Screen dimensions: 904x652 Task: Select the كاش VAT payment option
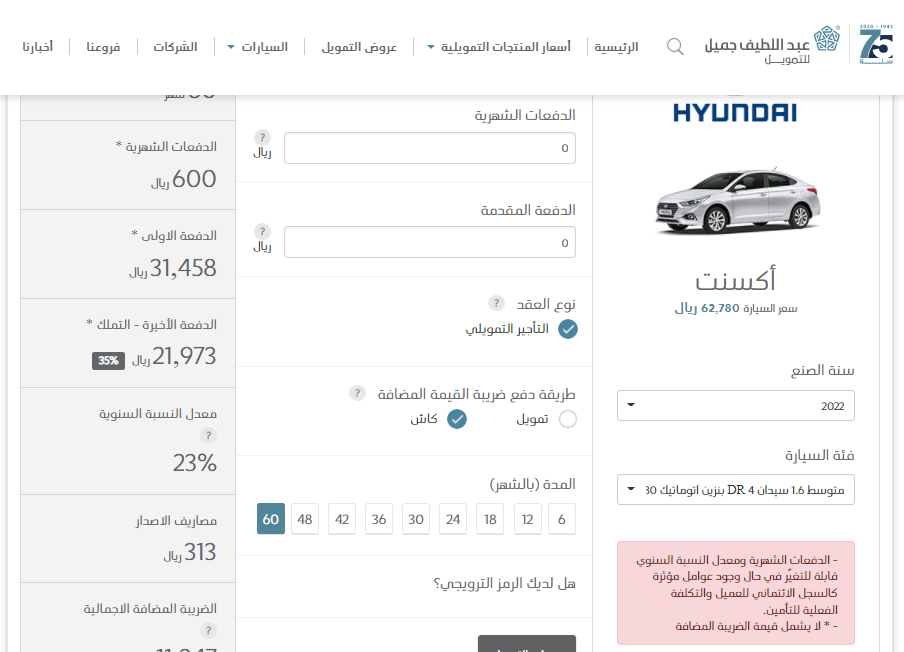tap(457, 419)
